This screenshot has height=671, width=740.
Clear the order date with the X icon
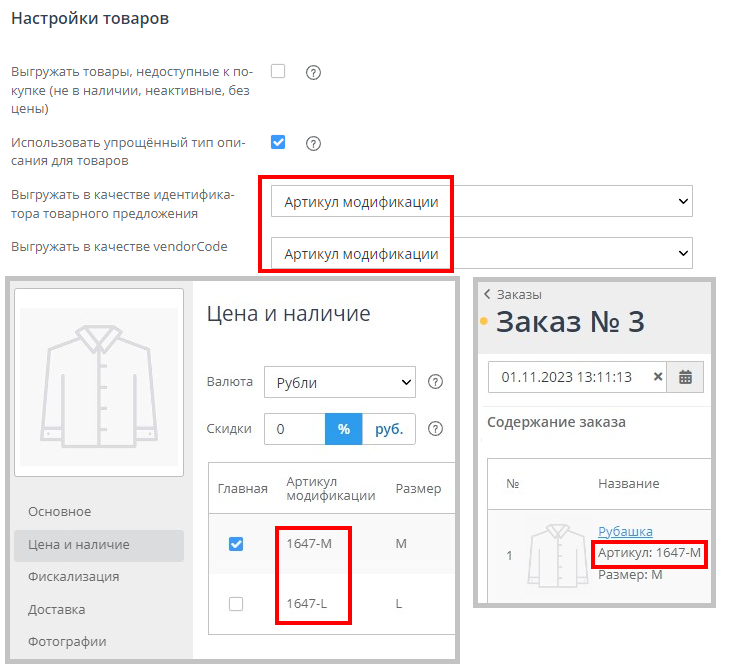[658, 377]
